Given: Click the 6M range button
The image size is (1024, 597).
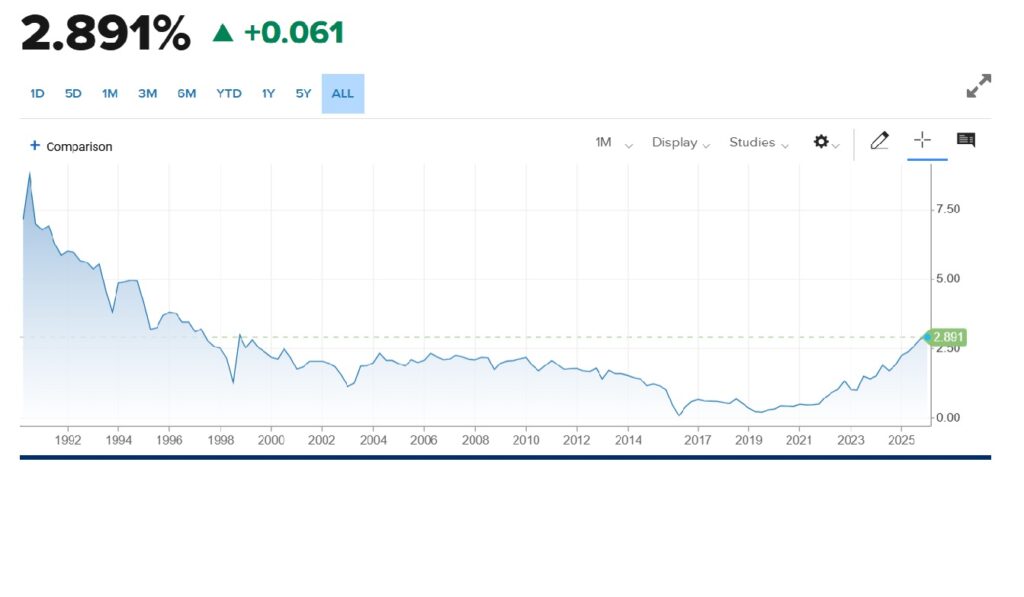Looking at the screenshot, I should pos(187,94).
